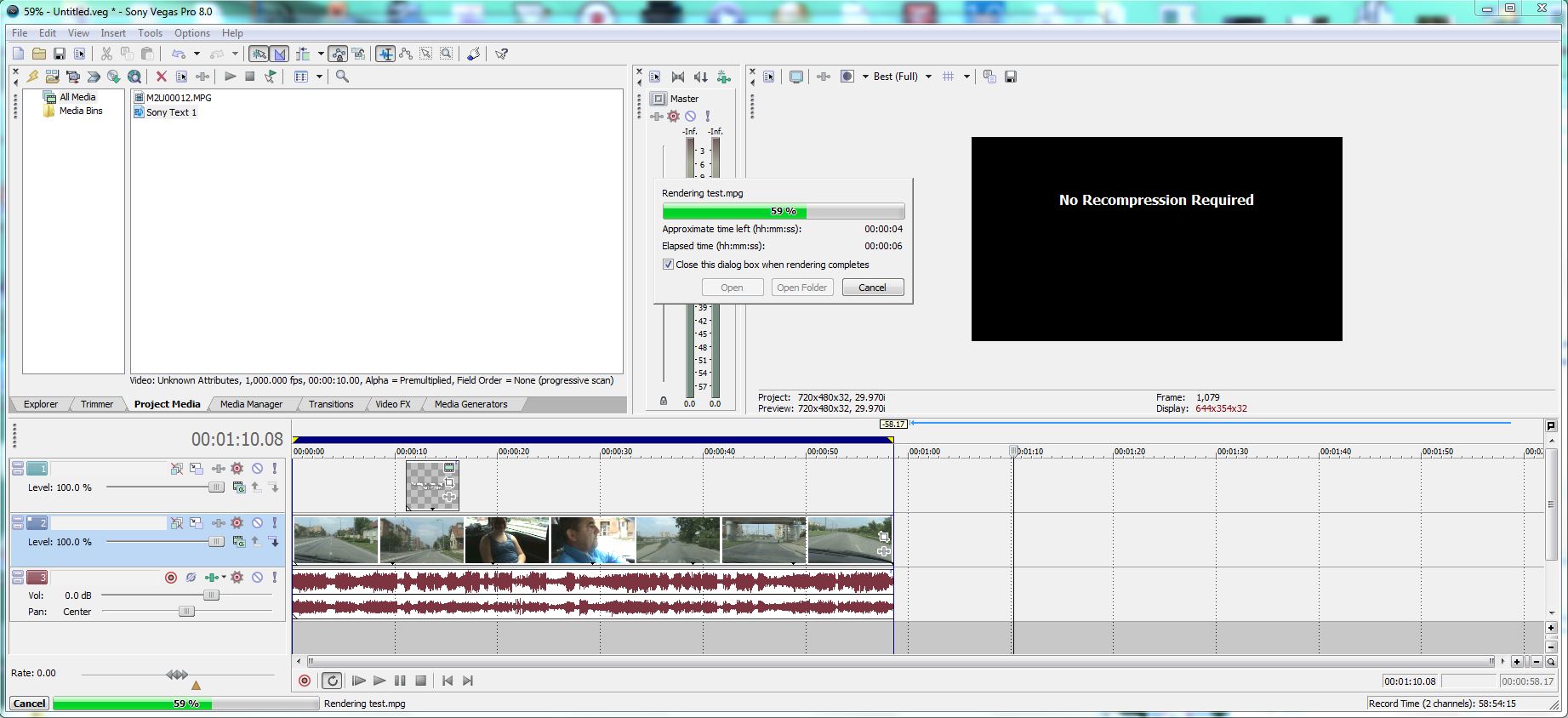This screenshot has width=1568, height=718.
Task: Cancel rendering in the render dialog
Action: tap(872, 288)
